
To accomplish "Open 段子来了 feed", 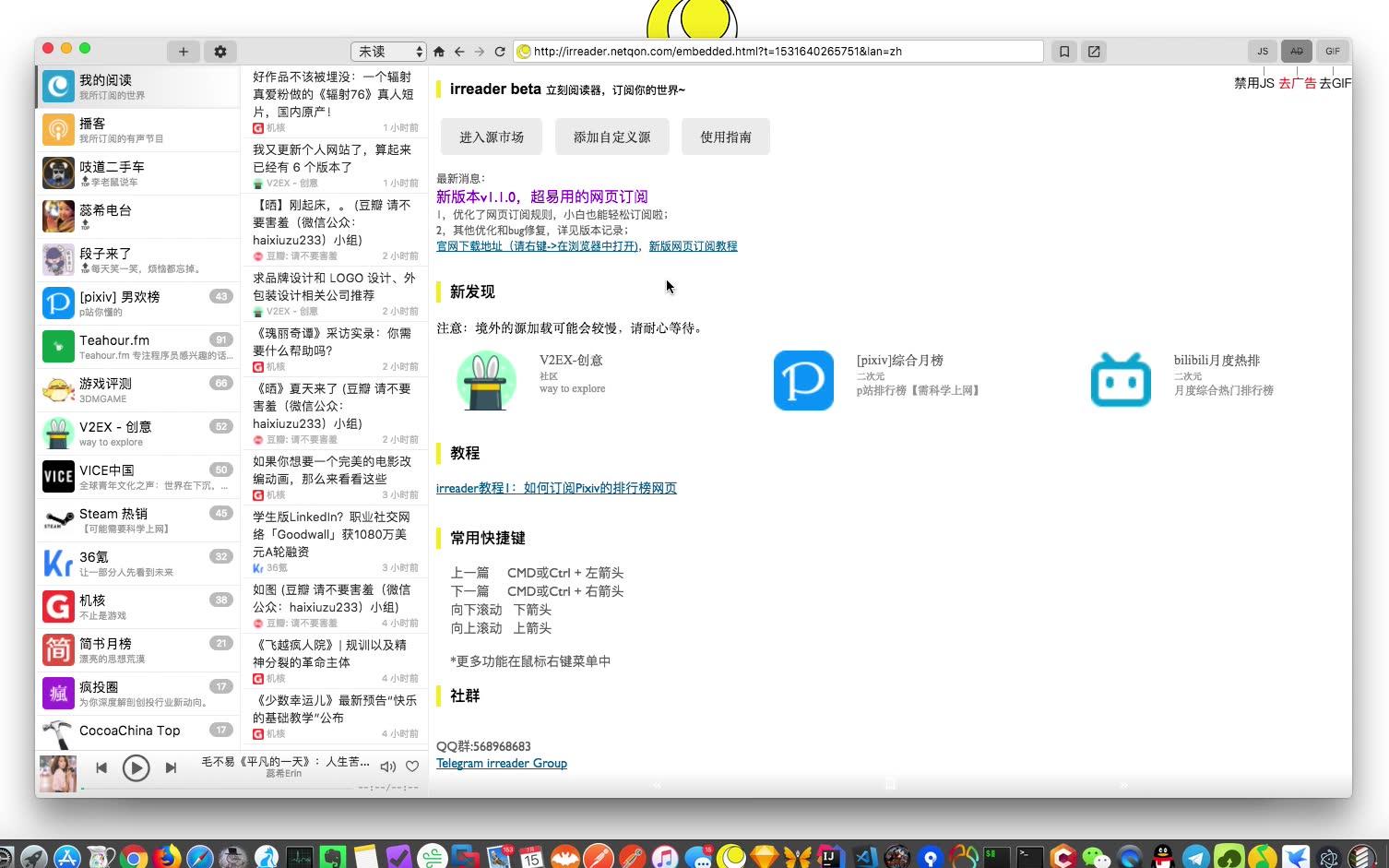I will [x=137, y=260].
